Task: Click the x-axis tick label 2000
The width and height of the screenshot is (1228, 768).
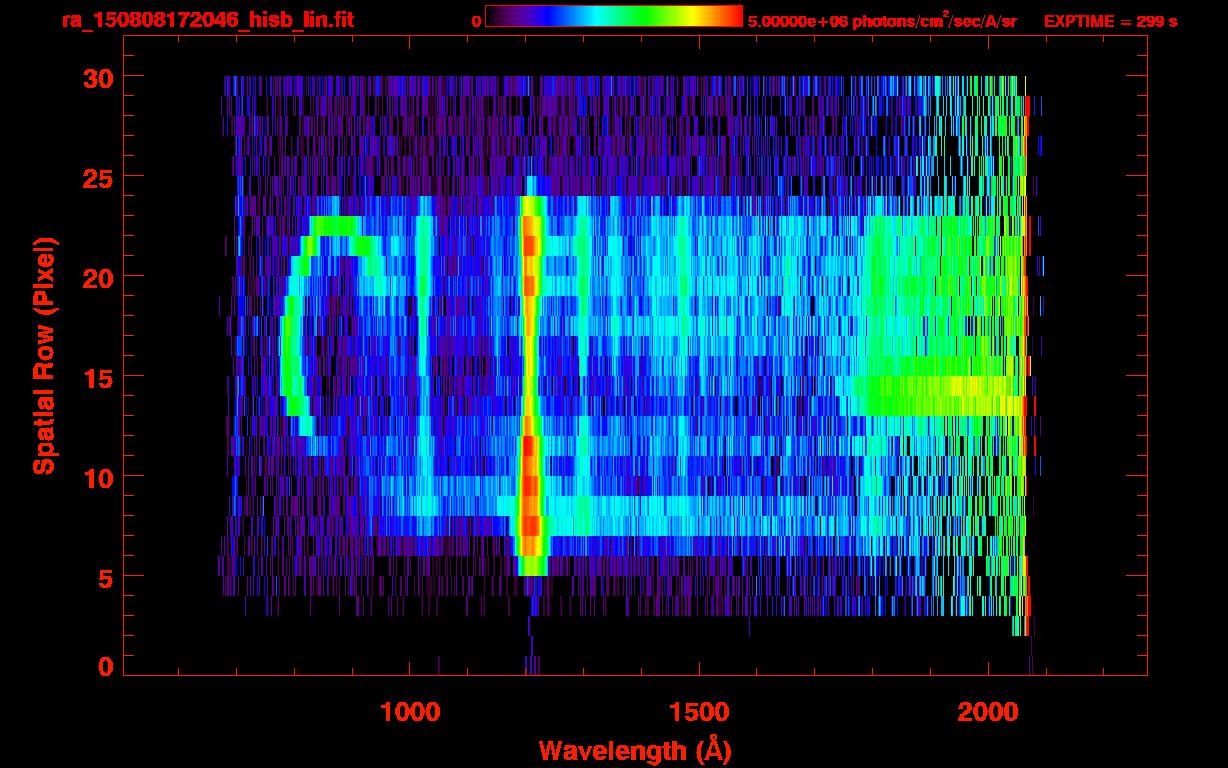Action: pos(986,713)
